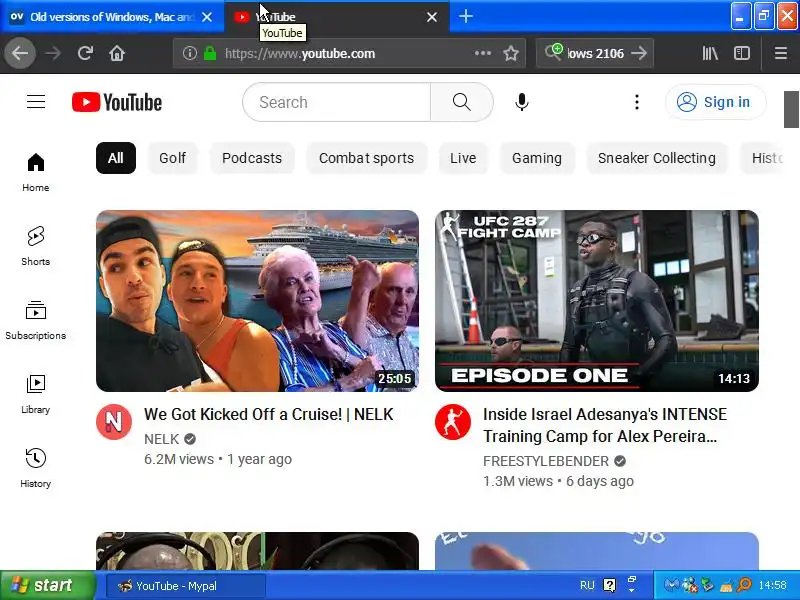The image size is (800, 600).
Task: Filter videos by Live chip
Action: click(463, 158)
